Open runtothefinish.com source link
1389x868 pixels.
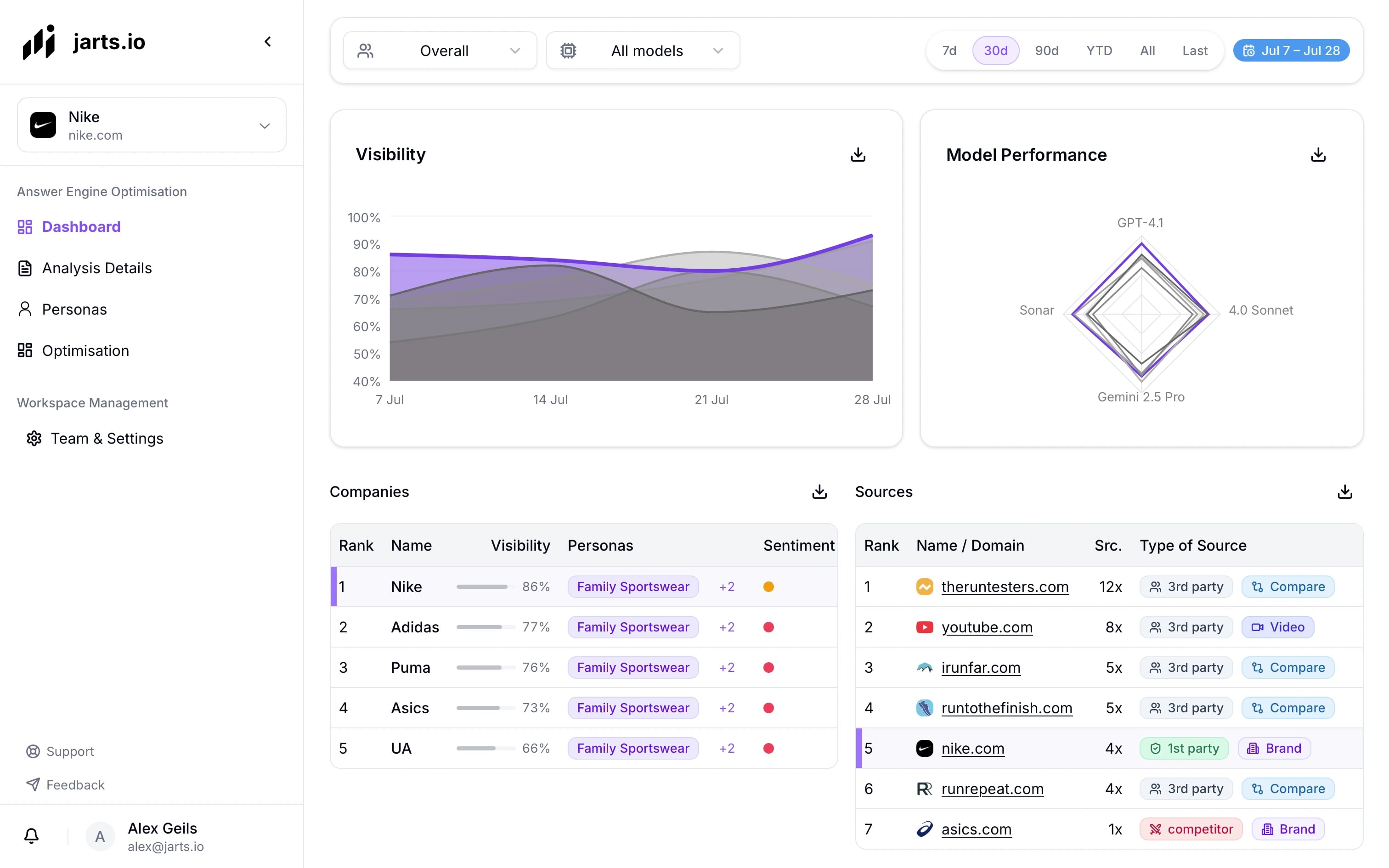point(1007,708)
